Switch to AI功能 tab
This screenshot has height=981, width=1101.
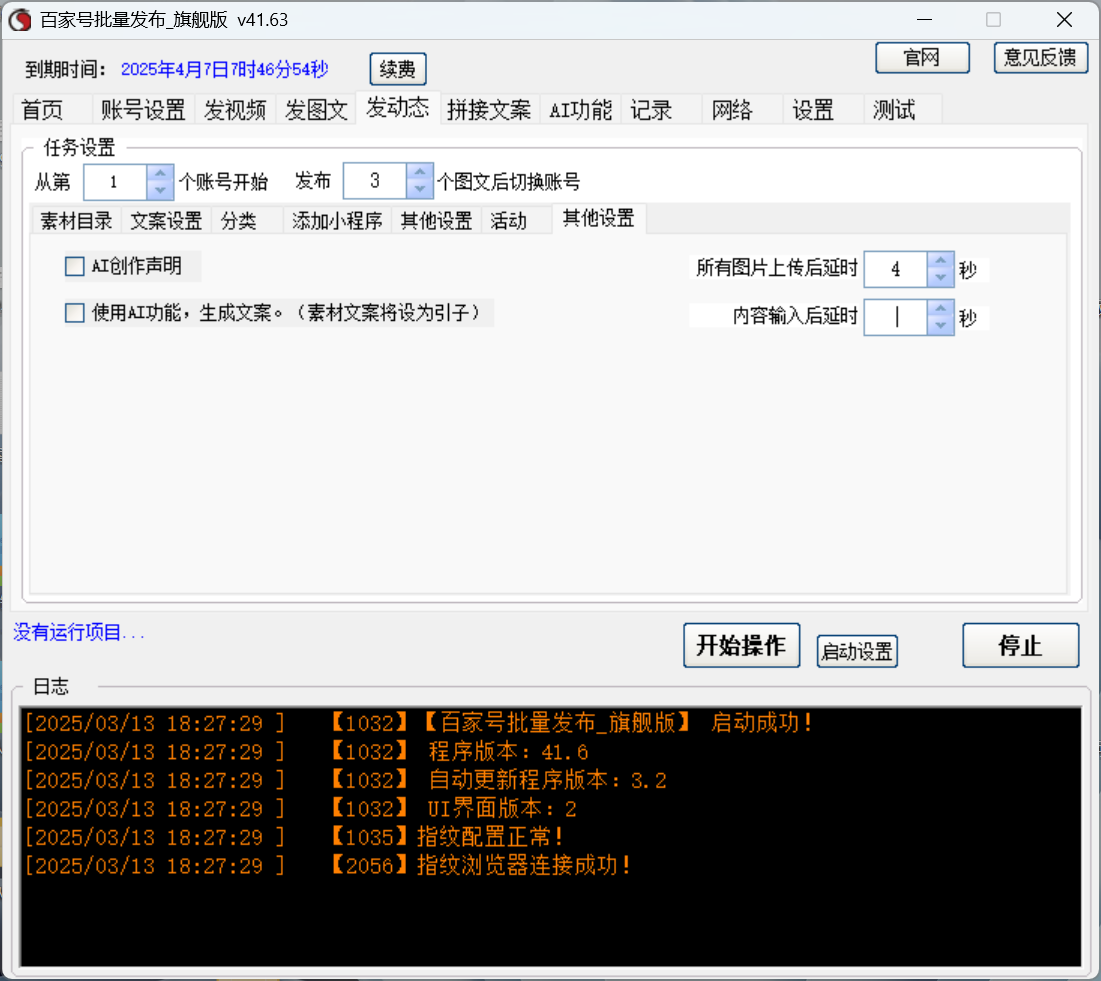pos(581,110)
